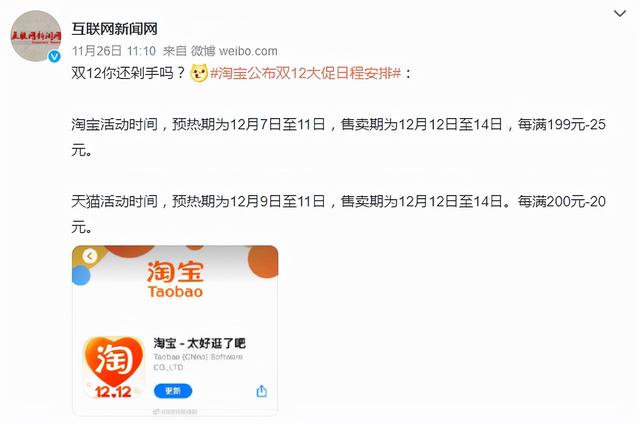Tap the share icon beside 更新
640x424 pixels.
point(262,391)
